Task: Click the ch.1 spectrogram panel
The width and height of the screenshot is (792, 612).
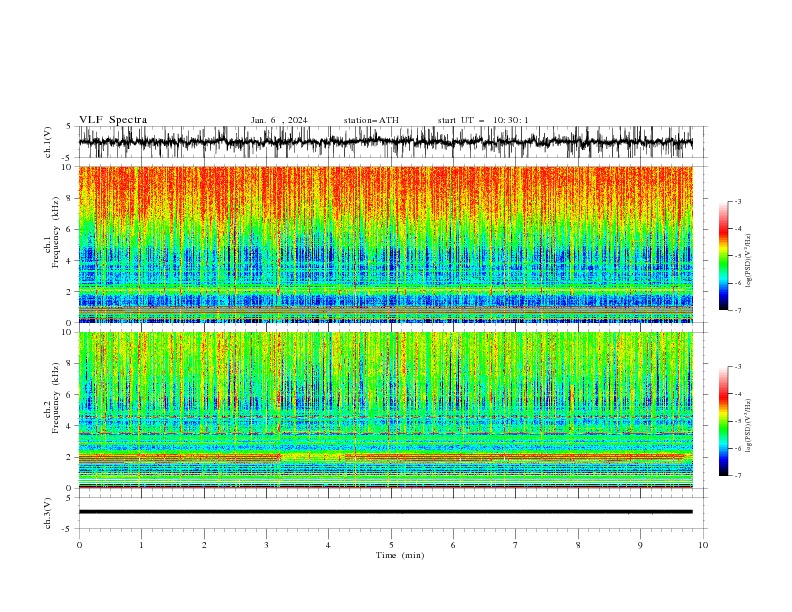Action: 385,244
